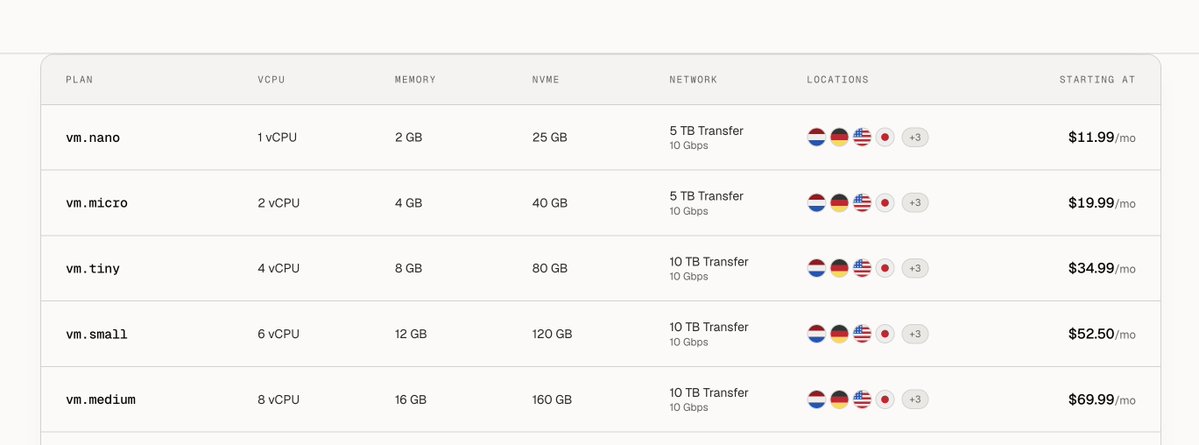Click 10 TB Transfer in vm.tiny row
The image size is (1199, 445).
pyautogui.click(x=709, y=261)
